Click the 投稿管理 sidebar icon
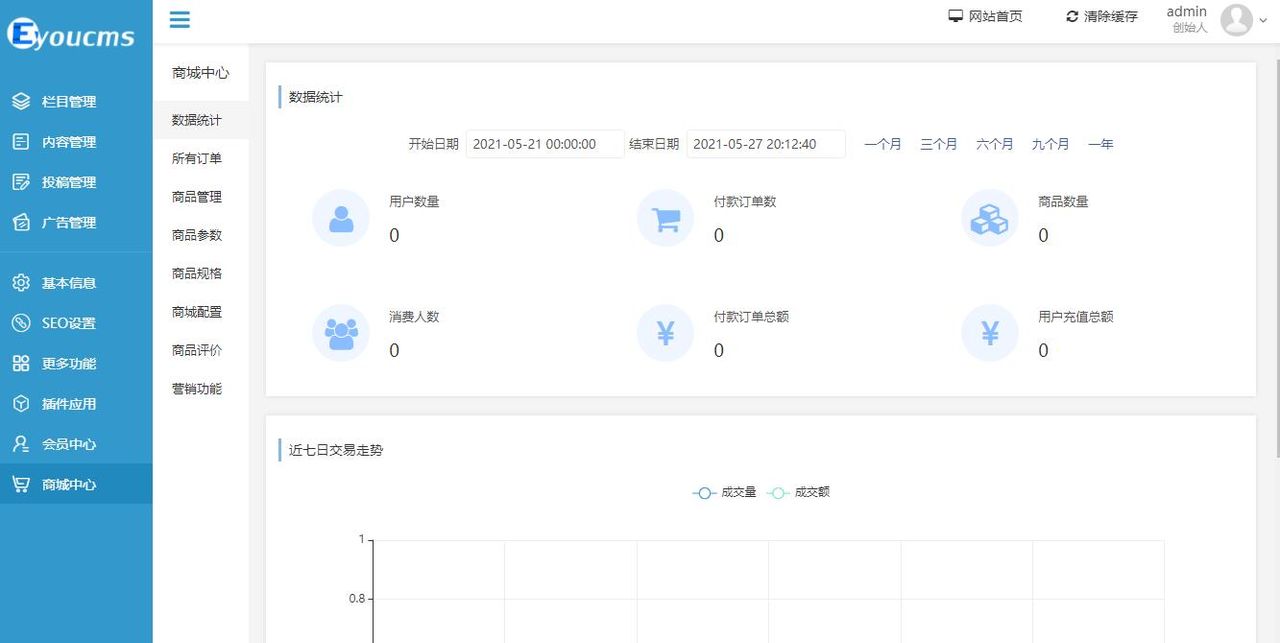Image resolution: width=1280 pixels, height=643 pixels. point(22,182)
